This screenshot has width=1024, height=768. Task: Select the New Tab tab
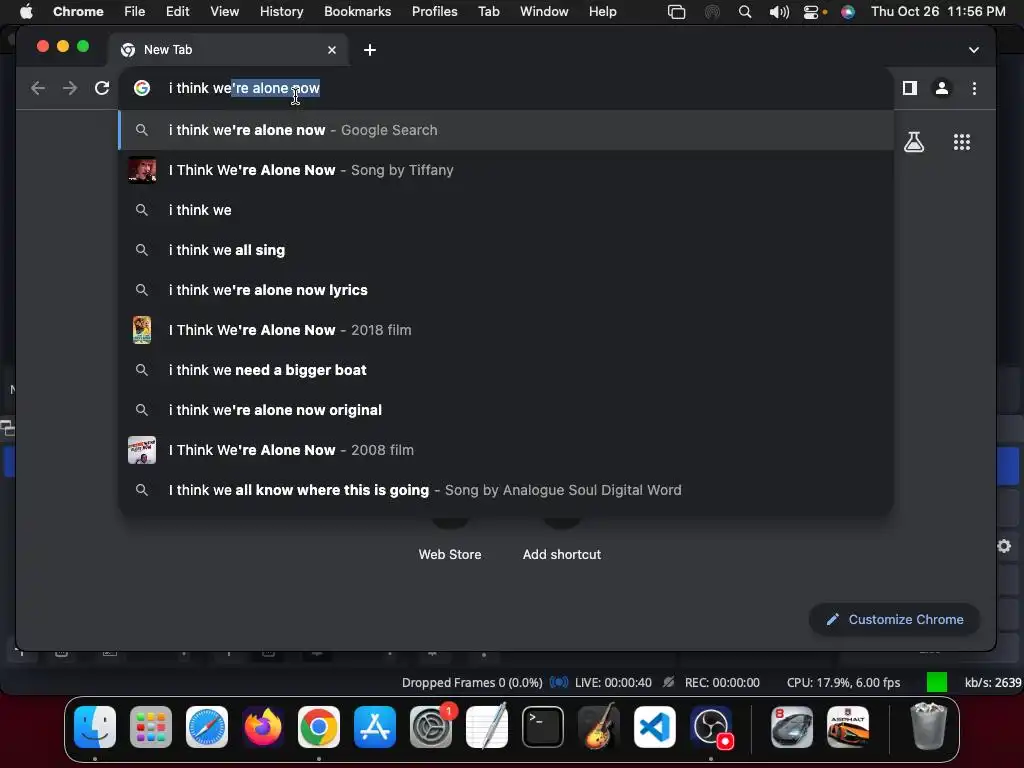coord(228,50)
